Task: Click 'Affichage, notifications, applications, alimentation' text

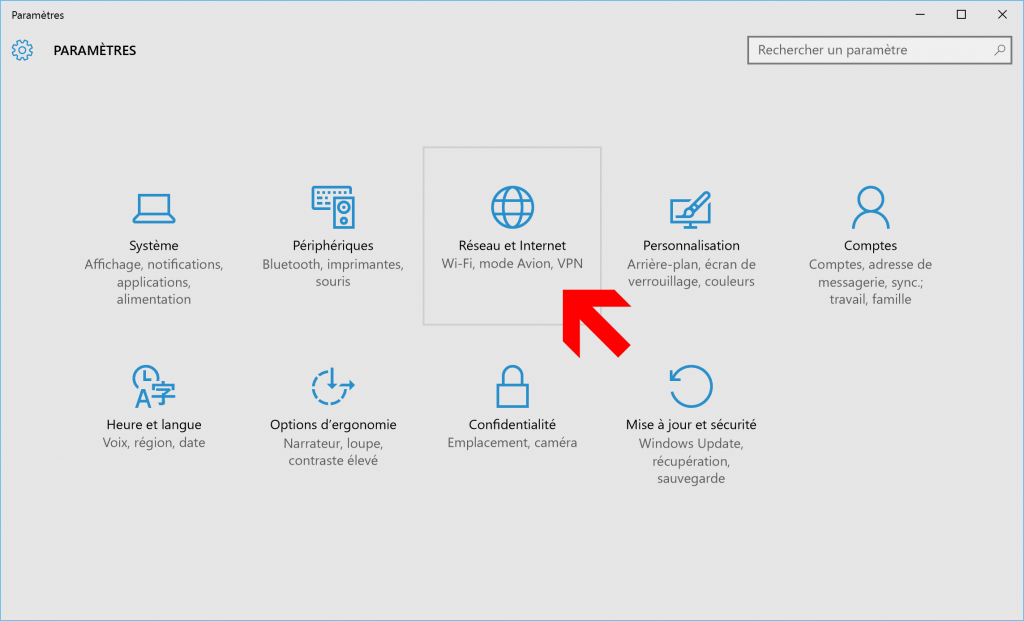Action: [153, 282]
